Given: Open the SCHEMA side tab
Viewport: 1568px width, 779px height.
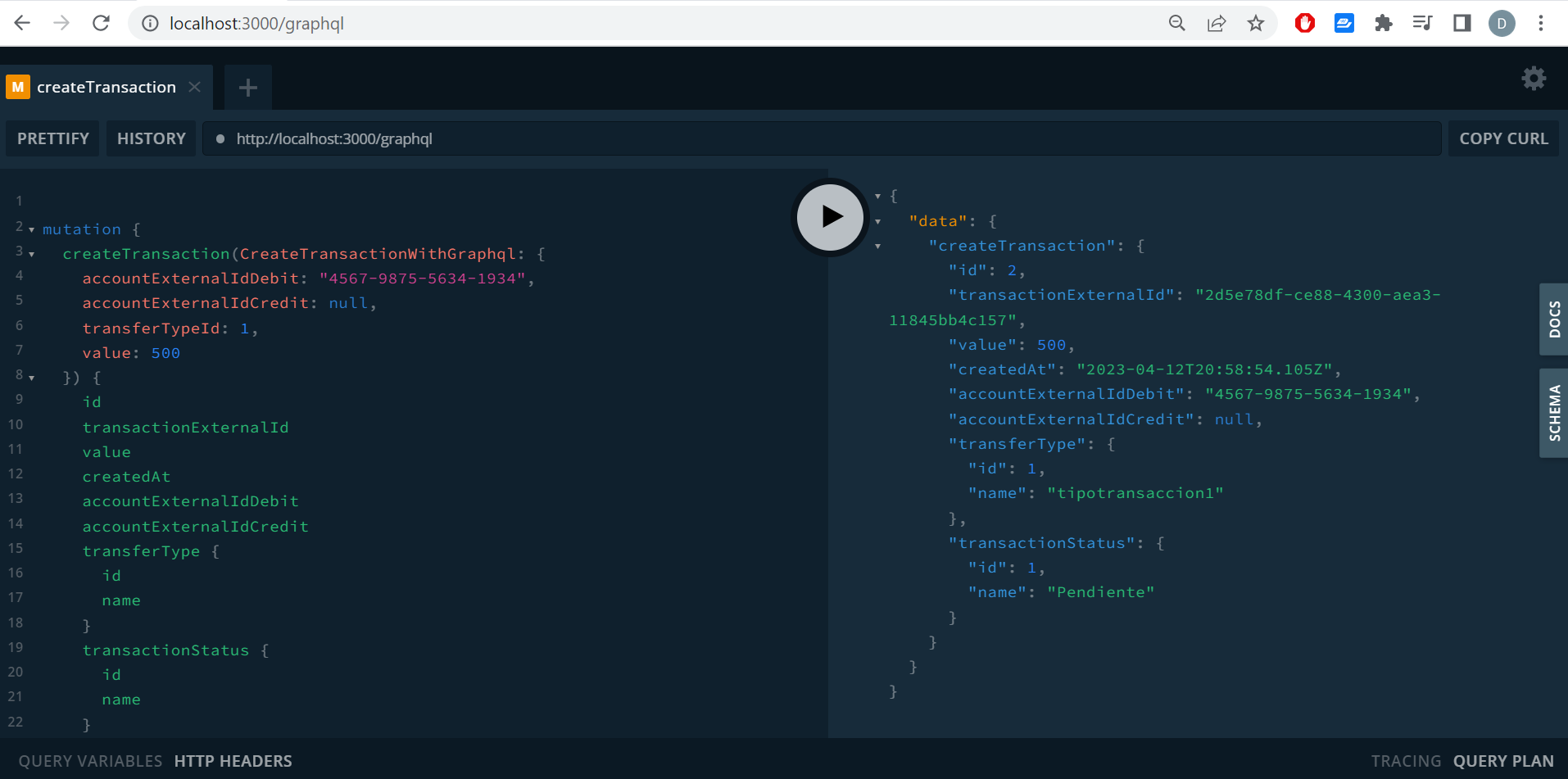Looking at the screenshot, I should click(1554, 413).
